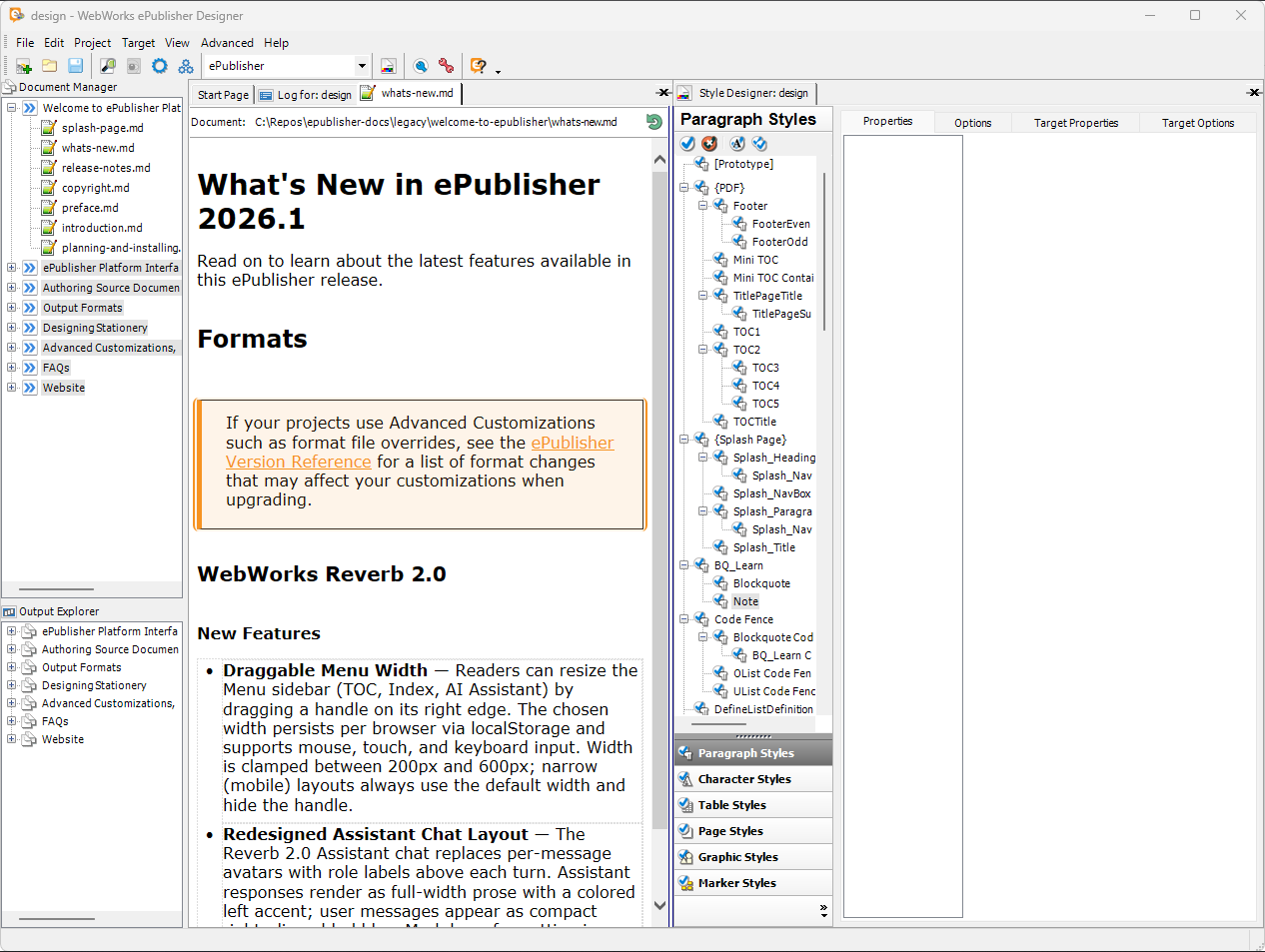Viewport: 1265px width, 952px height.
Task: Click the New Project toolbar icon
Action: point(24,66)
